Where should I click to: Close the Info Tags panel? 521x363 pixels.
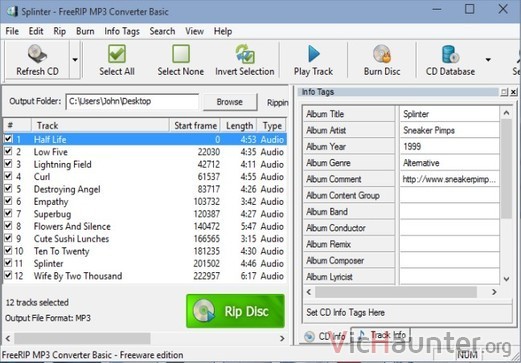coord(513,92)
